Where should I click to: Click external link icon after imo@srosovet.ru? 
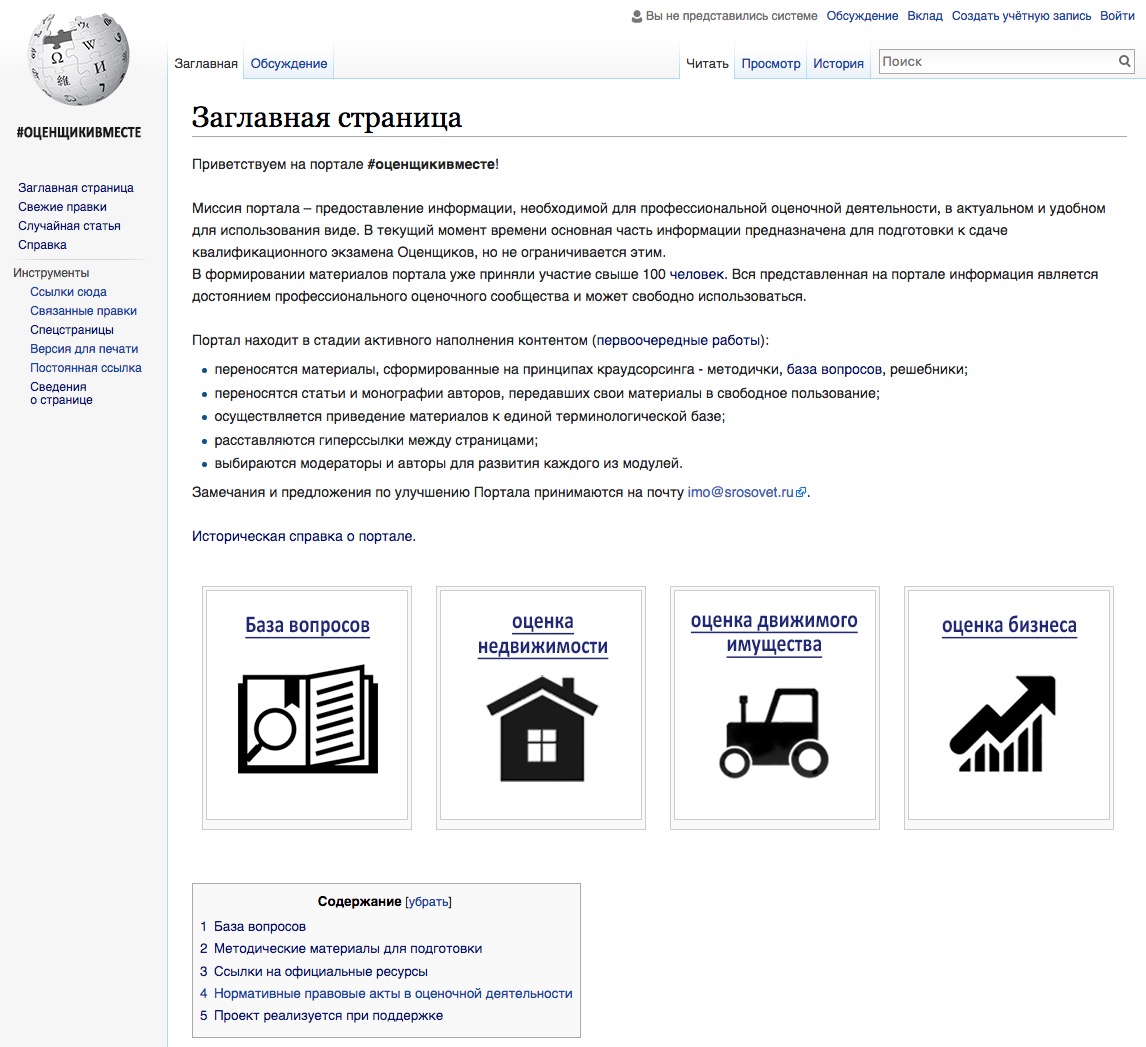(x=801, y=492)
